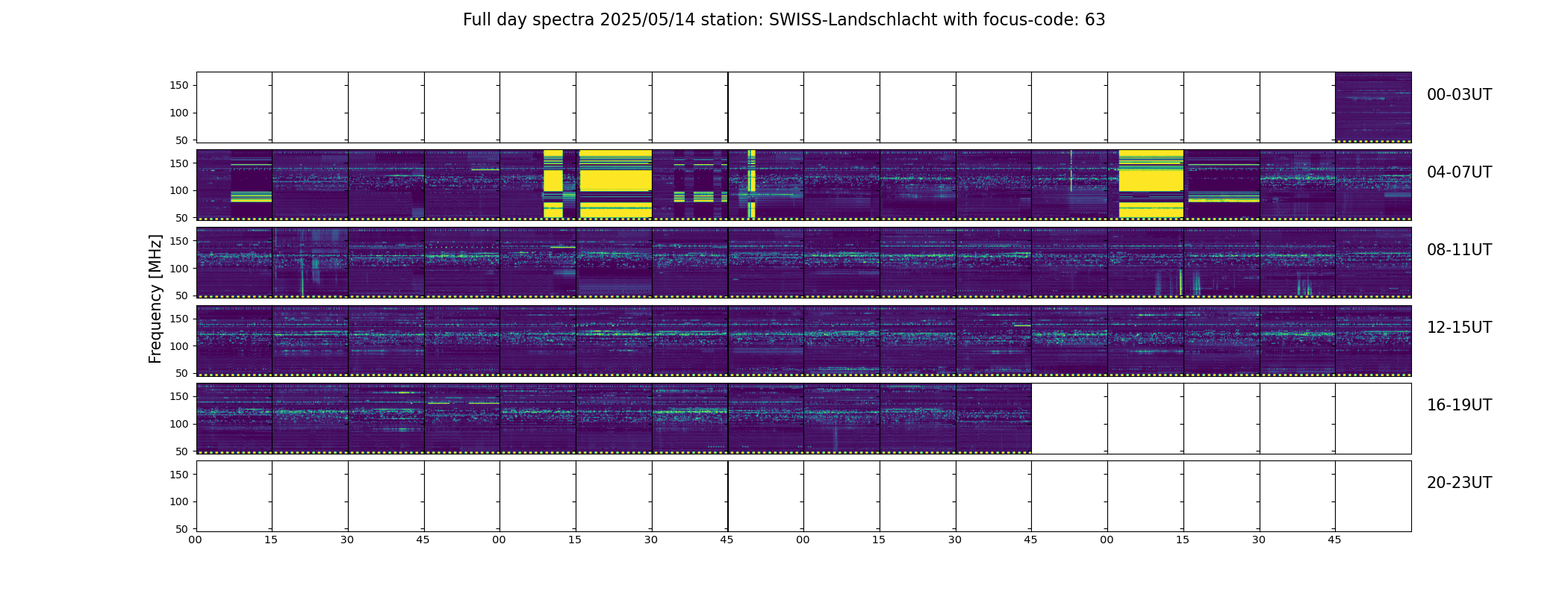Open the last data-filled panel of the 16-19UT row
The height and width of the screenshot is (597, 1568).
coord(994,418)
